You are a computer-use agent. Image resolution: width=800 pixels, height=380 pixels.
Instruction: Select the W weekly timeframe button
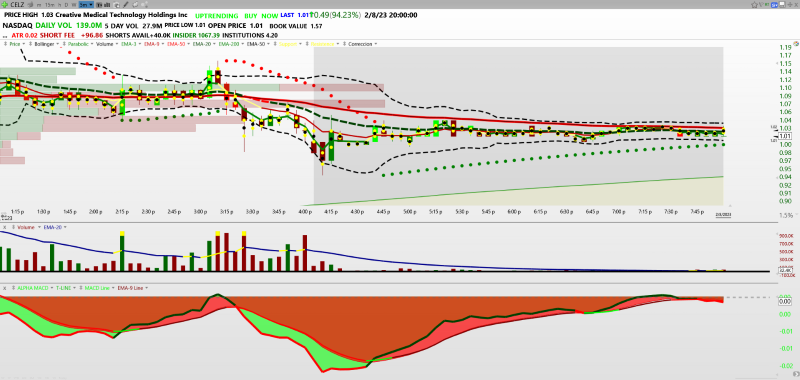[74, 5]
